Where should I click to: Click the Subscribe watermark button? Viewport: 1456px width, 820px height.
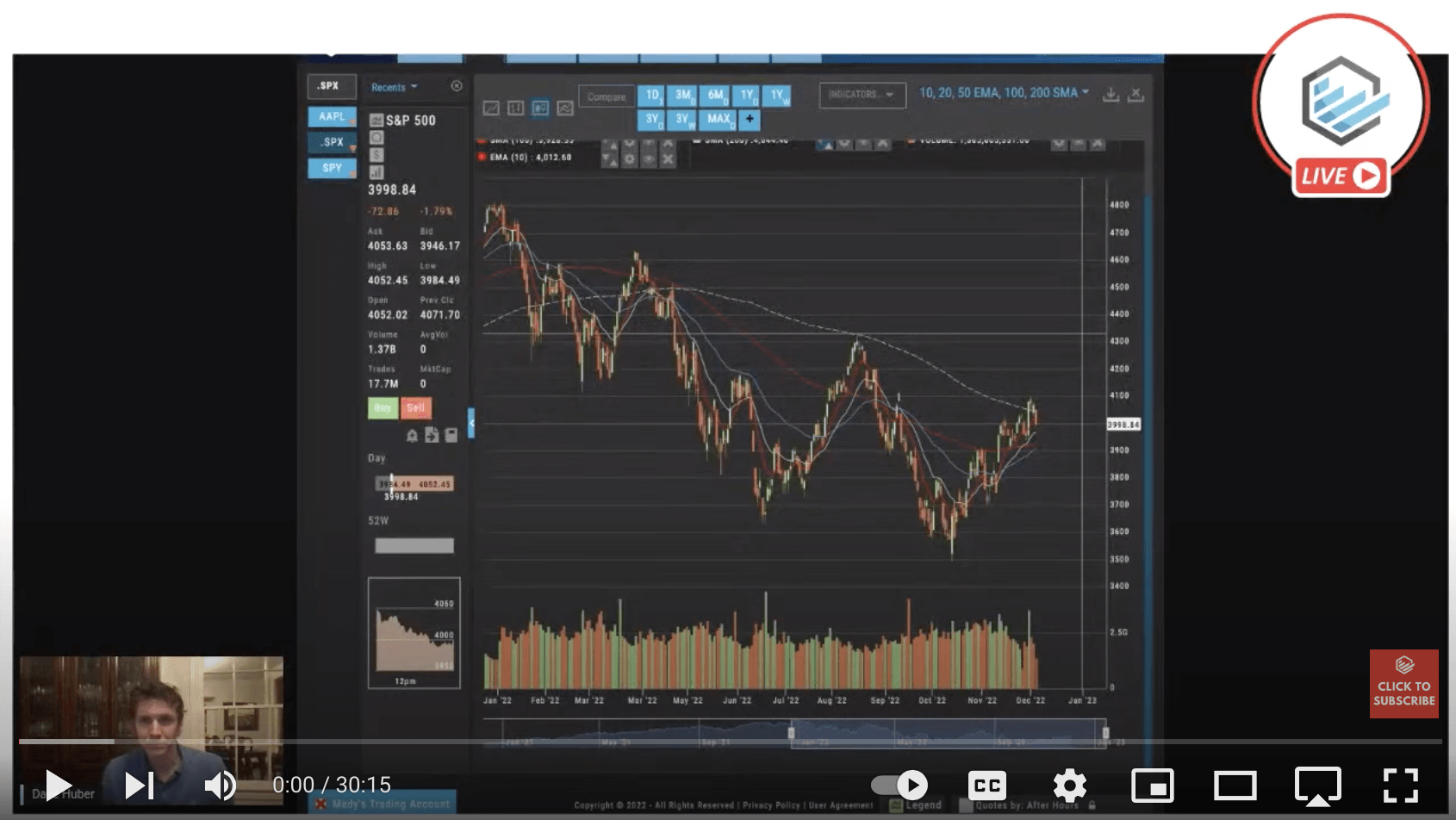tap(1403, 684)
